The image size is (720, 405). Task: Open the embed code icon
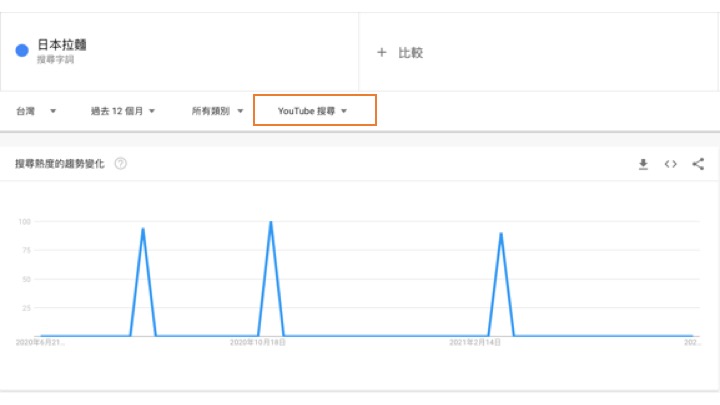click(671, 164)
